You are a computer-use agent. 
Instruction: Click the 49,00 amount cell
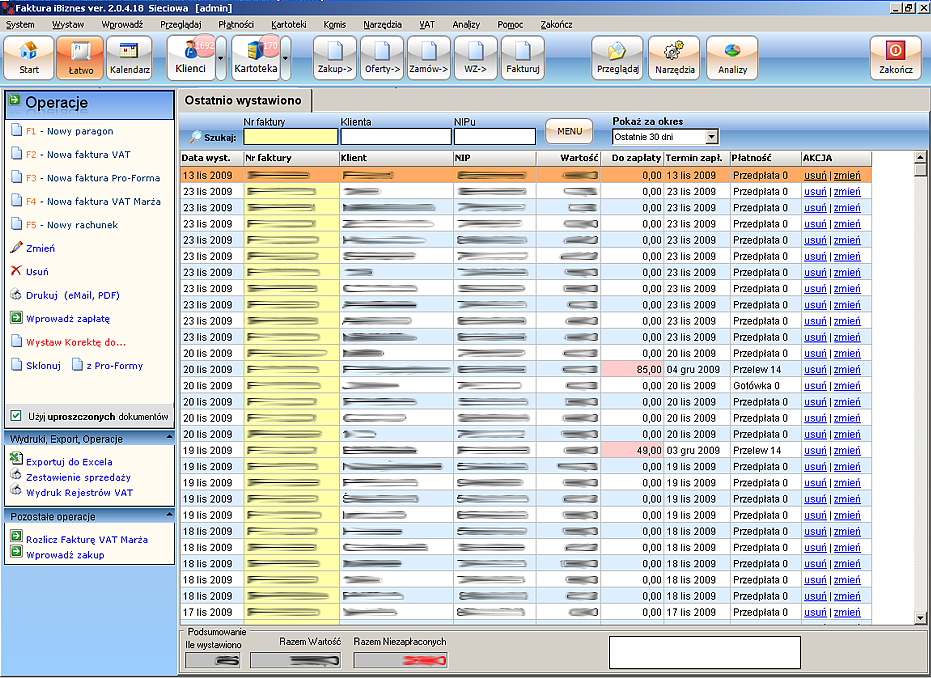click(632, 451)
